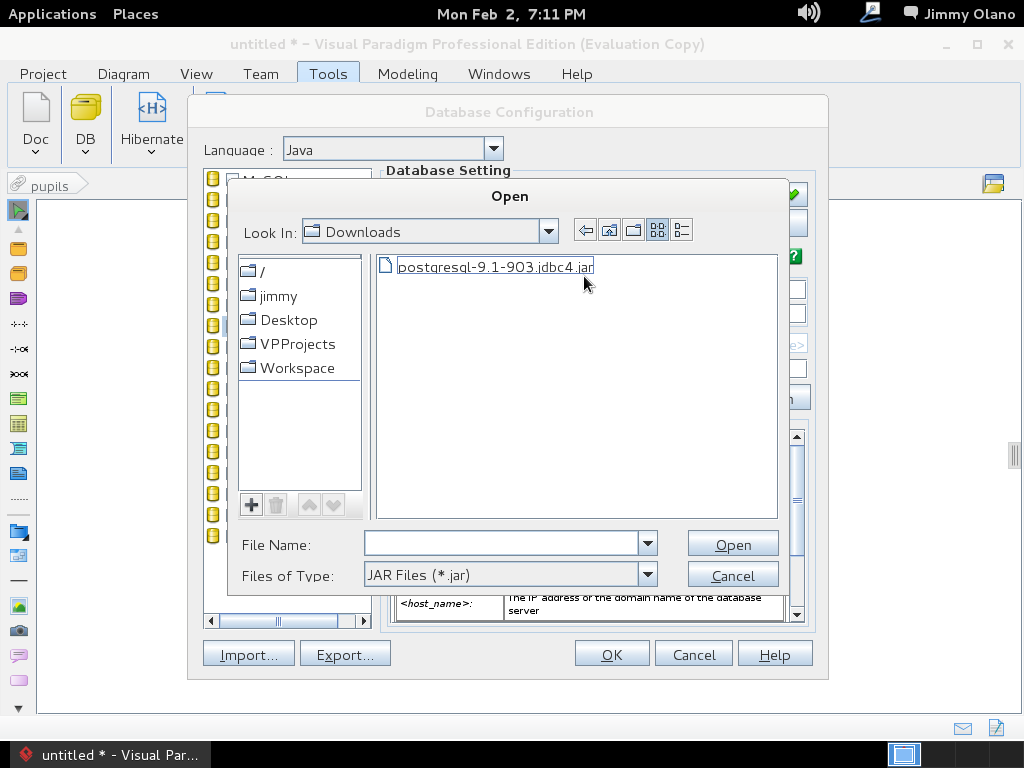
Task: Select the pointer tool in diagram palette
Action: [18, 210]
